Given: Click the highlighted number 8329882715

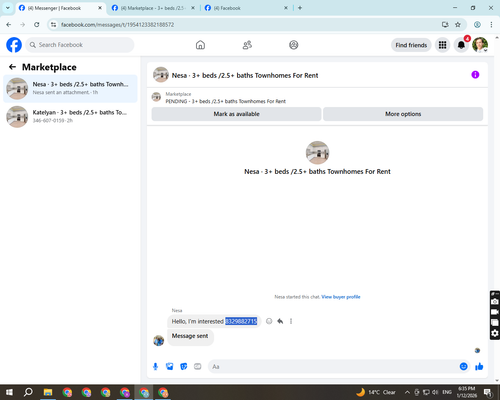Looking at the screenshot, I should [x=241, y=321].
